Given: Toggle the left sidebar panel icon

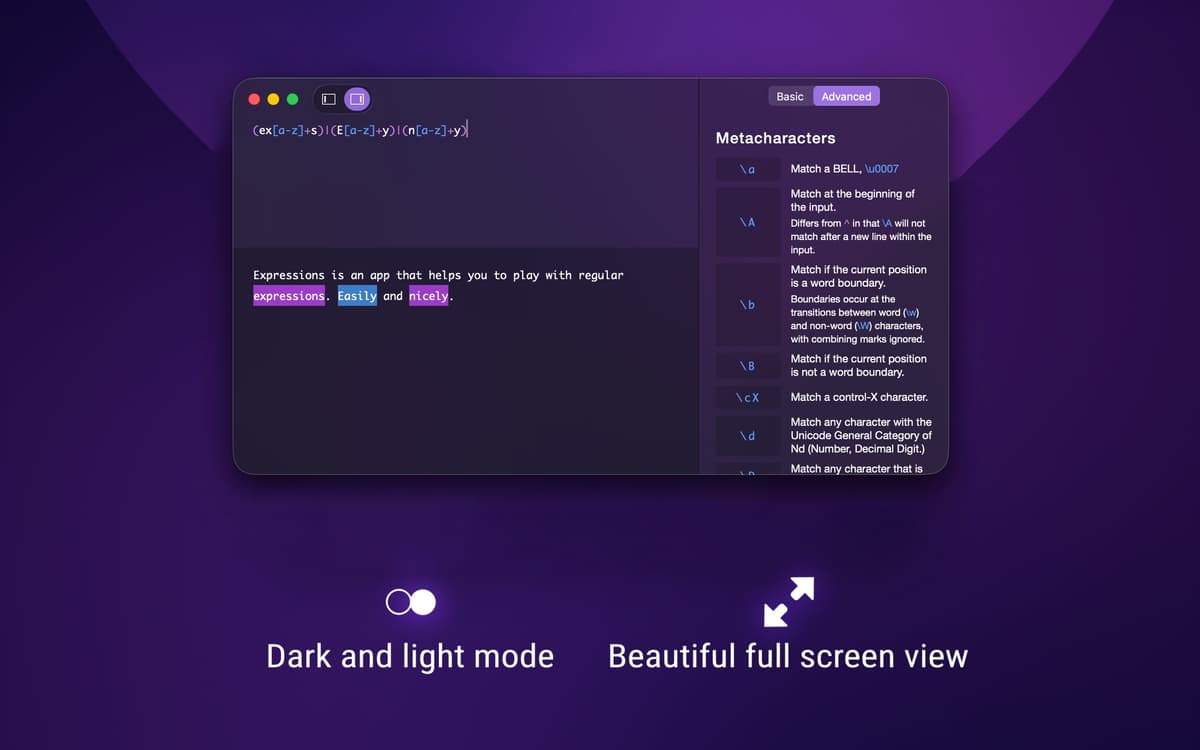Looking at the screenshot, I should pyautogui.click(x=328, y=99).
